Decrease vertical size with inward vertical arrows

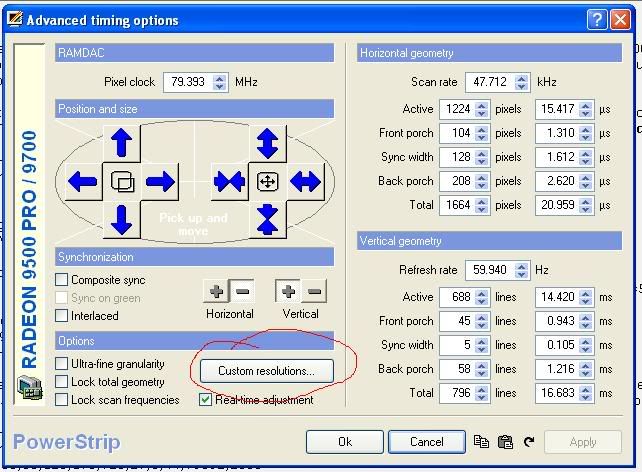267,219
